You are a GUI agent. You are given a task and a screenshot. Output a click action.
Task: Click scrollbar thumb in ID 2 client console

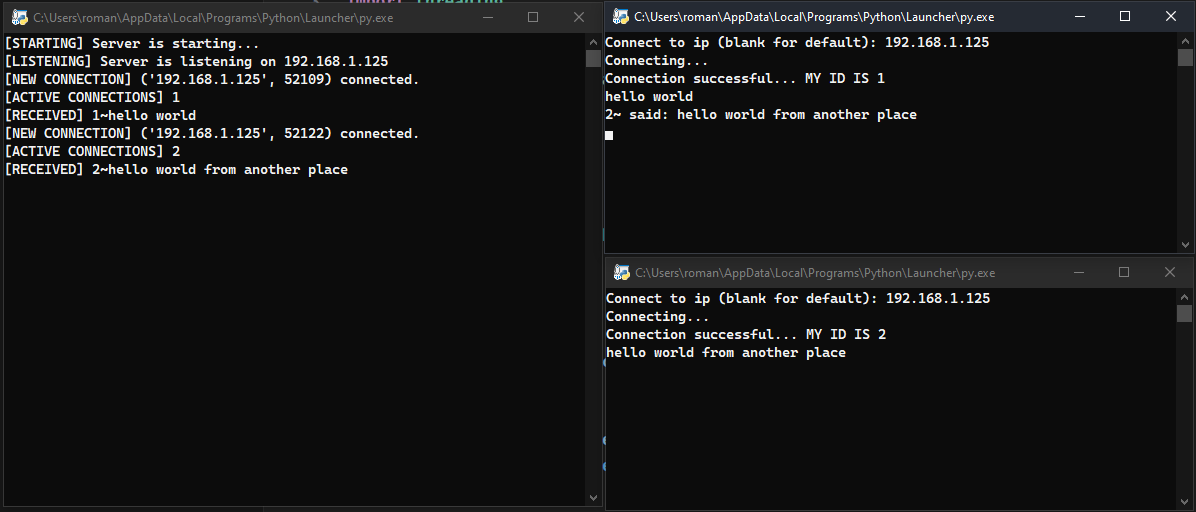coord(1185,314)
